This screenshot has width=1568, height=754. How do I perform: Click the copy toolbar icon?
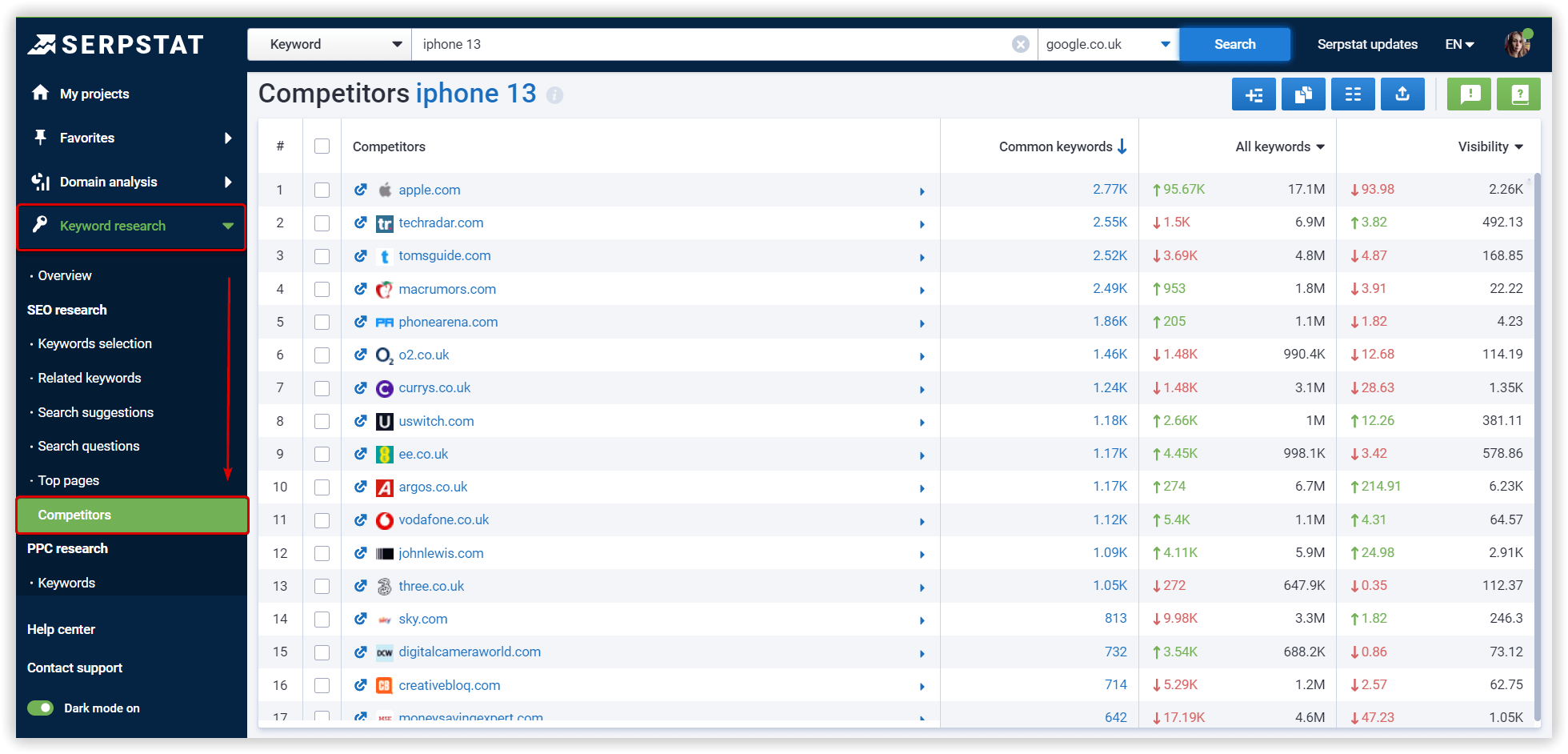click(x=1303, y=94)
